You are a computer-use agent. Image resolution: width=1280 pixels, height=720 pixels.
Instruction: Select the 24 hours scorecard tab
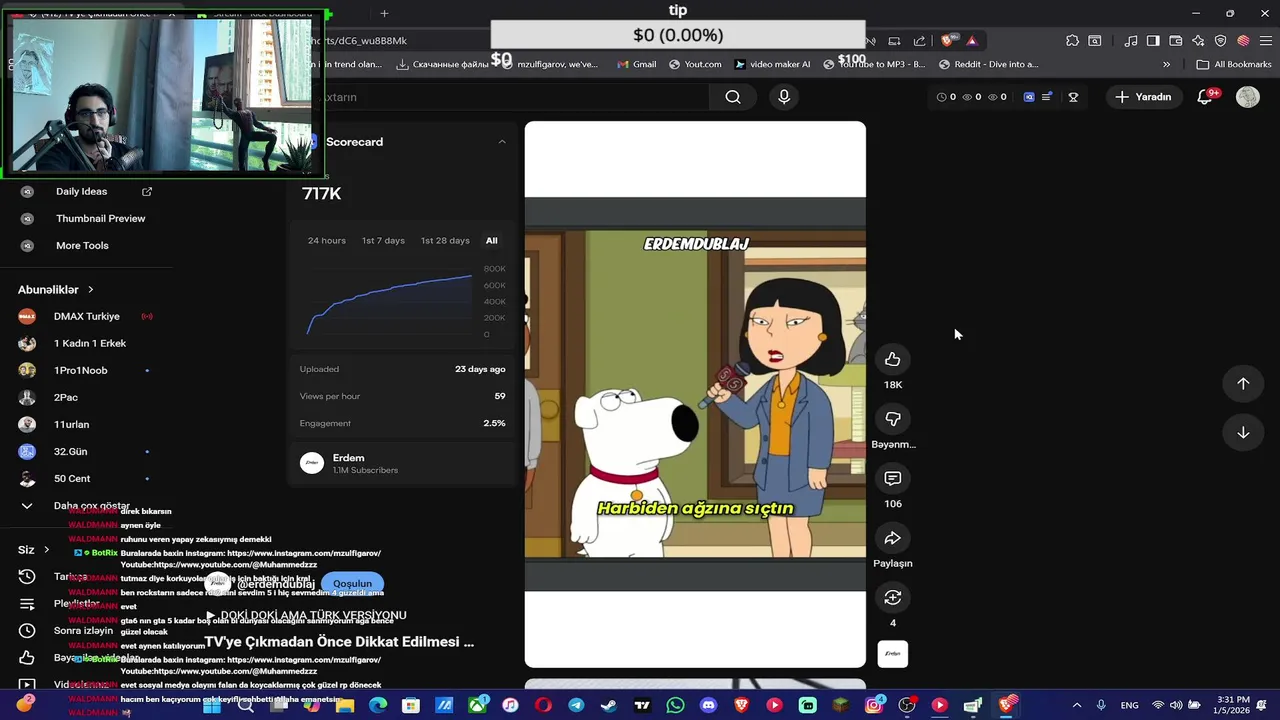click(327, 241)
